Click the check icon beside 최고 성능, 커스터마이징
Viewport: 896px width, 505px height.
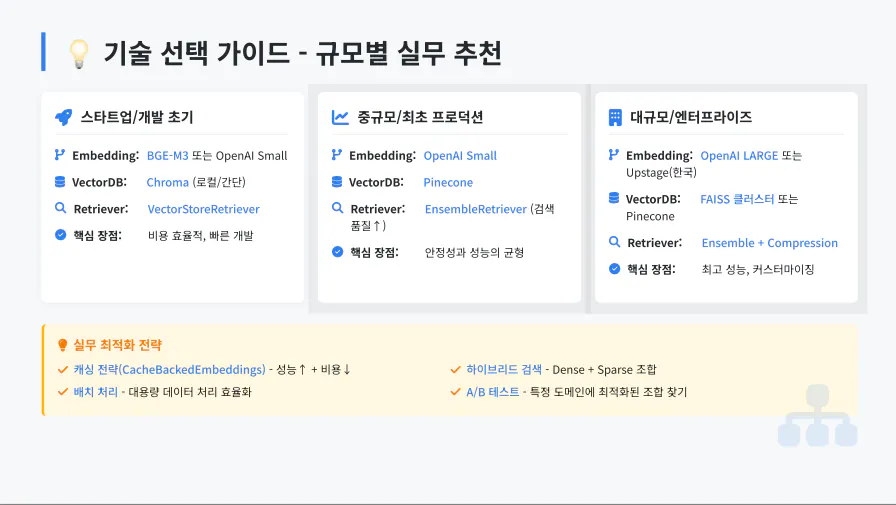click(614, 268)
